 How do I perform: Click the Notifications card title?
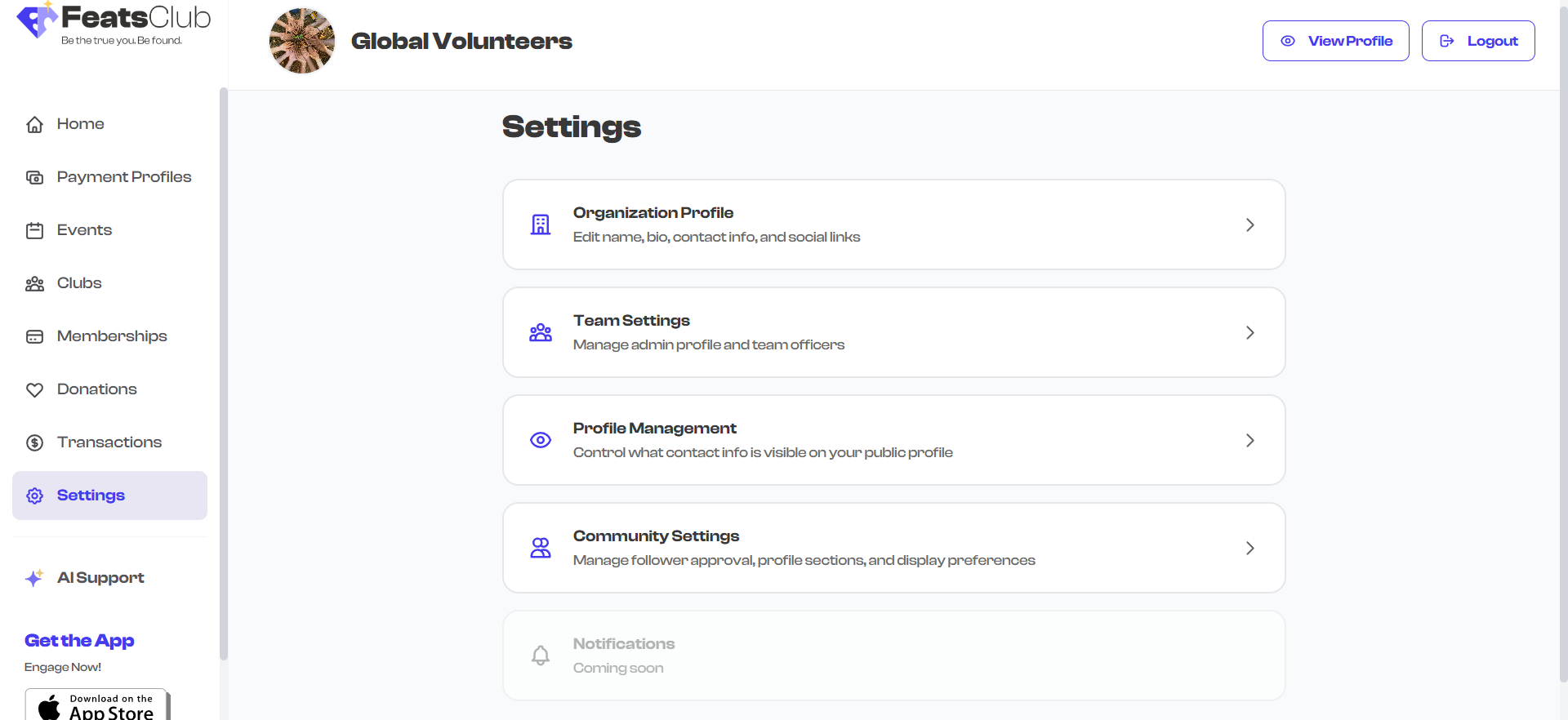coord(624,644)
